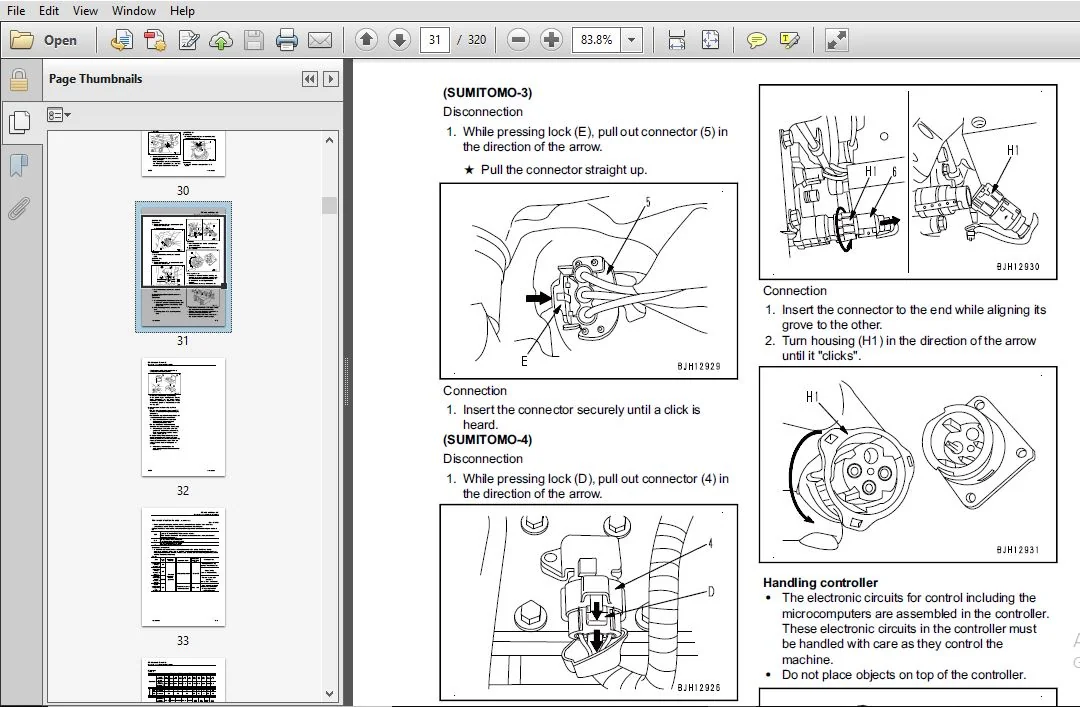Click the create PDF settings icon
This screenshot has height=707, width=1080.
coord(155,40)
